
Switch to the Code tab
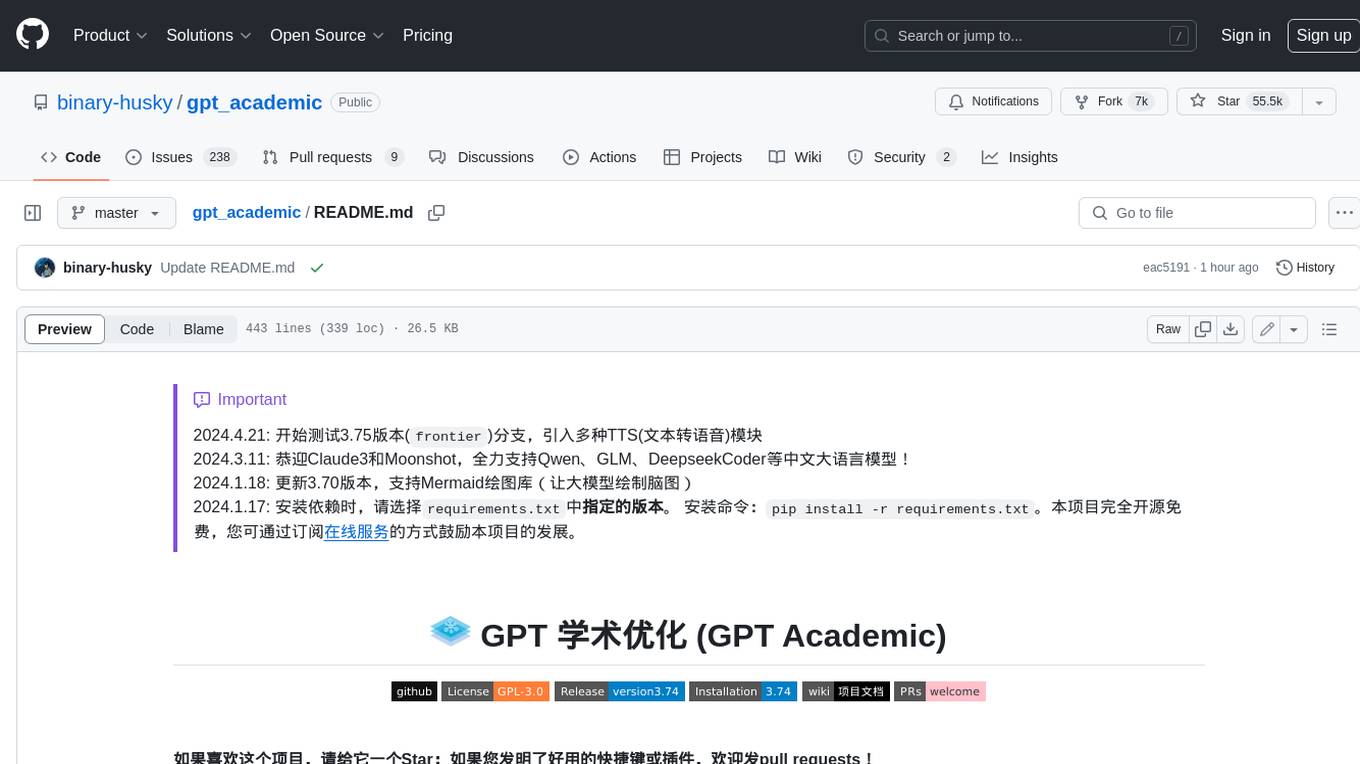(71, 157)
